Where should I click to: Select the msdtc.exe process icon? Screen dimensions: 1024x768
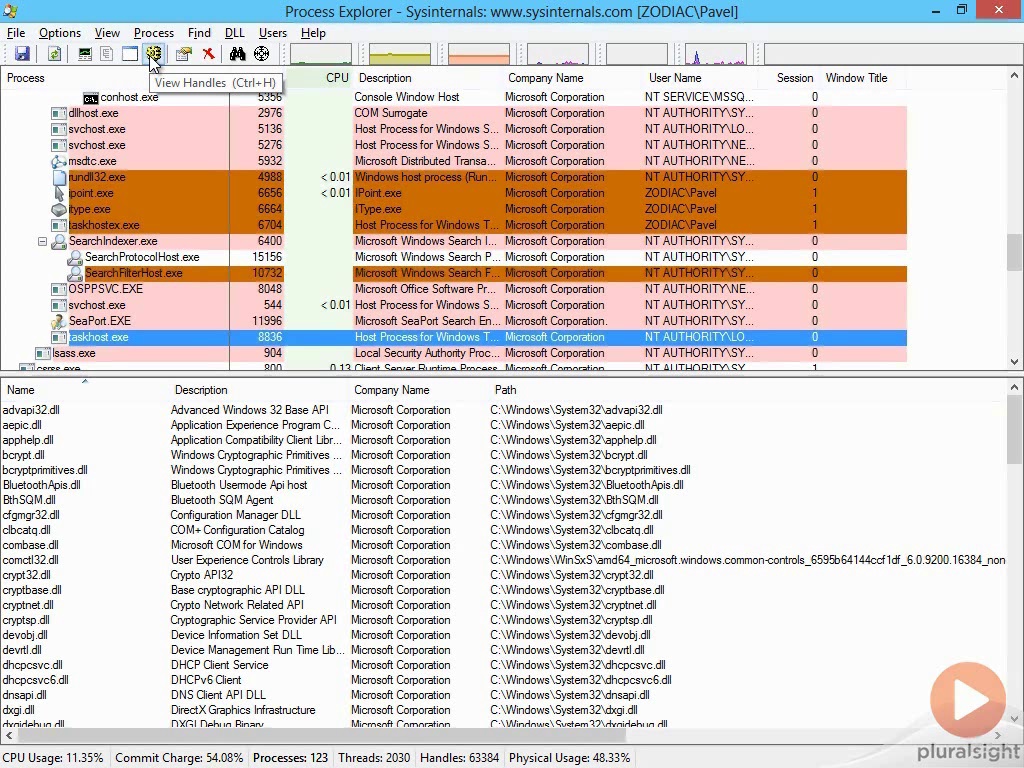pyautogui.click(x=59, y=161)
